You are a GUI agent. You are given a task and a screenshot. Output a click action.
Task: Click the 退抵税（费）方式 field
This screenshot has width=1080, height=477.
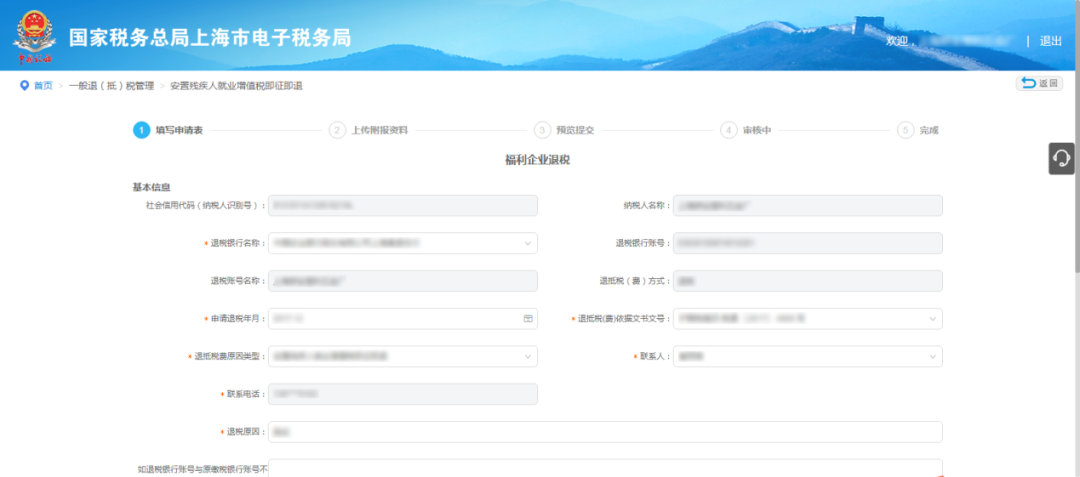coord(808,281)
